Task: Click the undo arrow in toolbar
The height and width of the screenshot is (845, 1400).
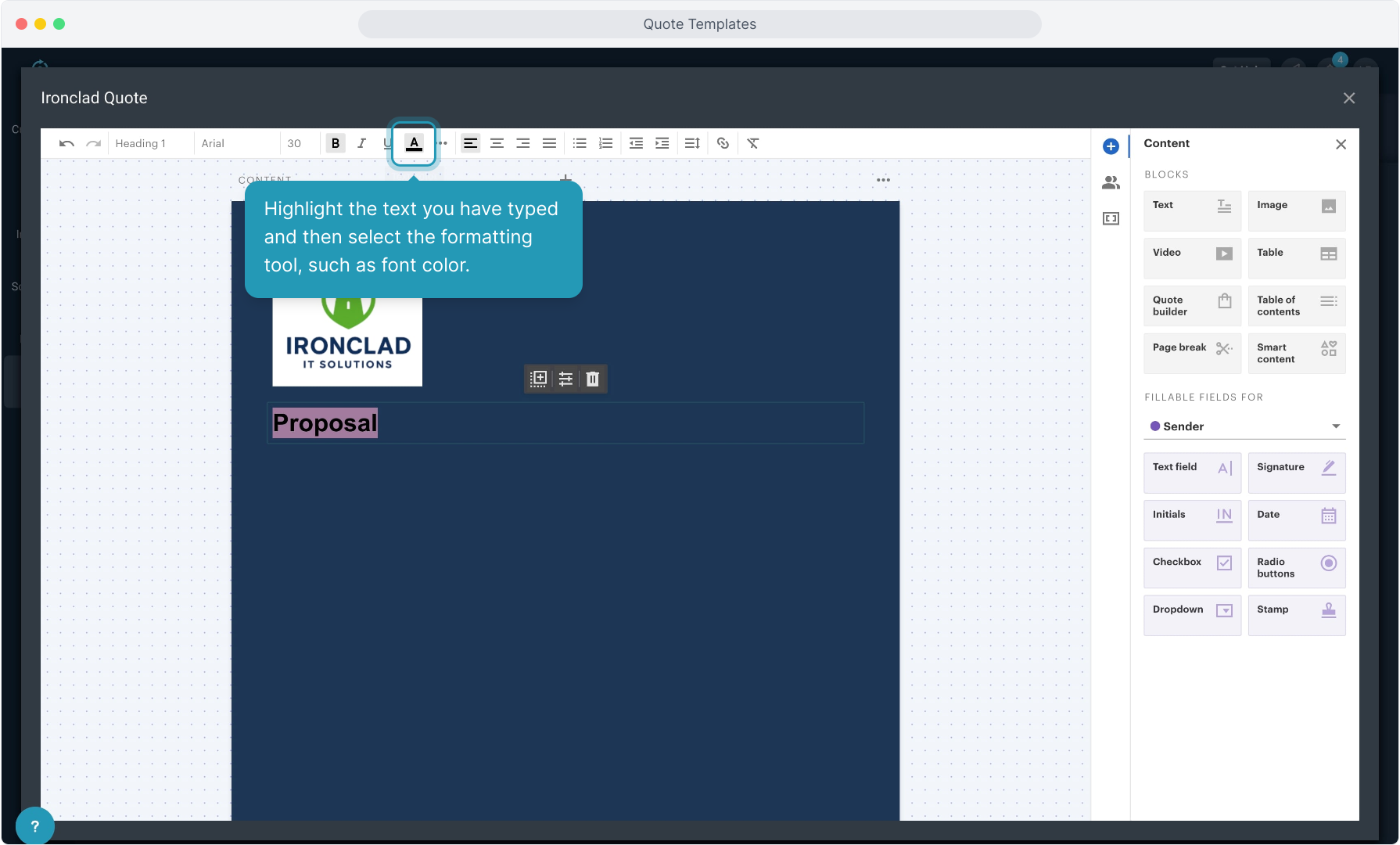Action: [66, 143]
